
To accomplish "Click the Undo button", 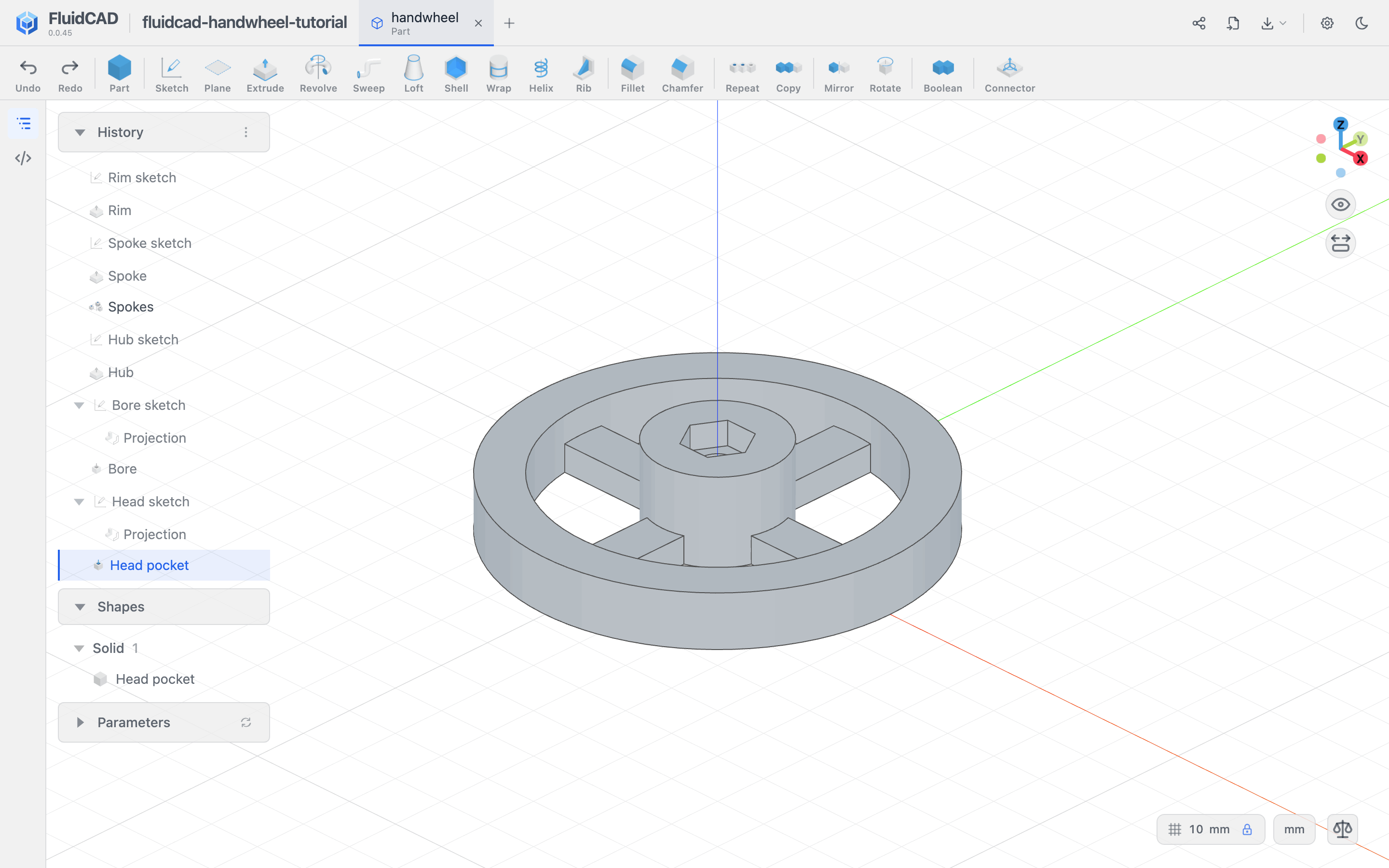I will (x=27, y=74).
